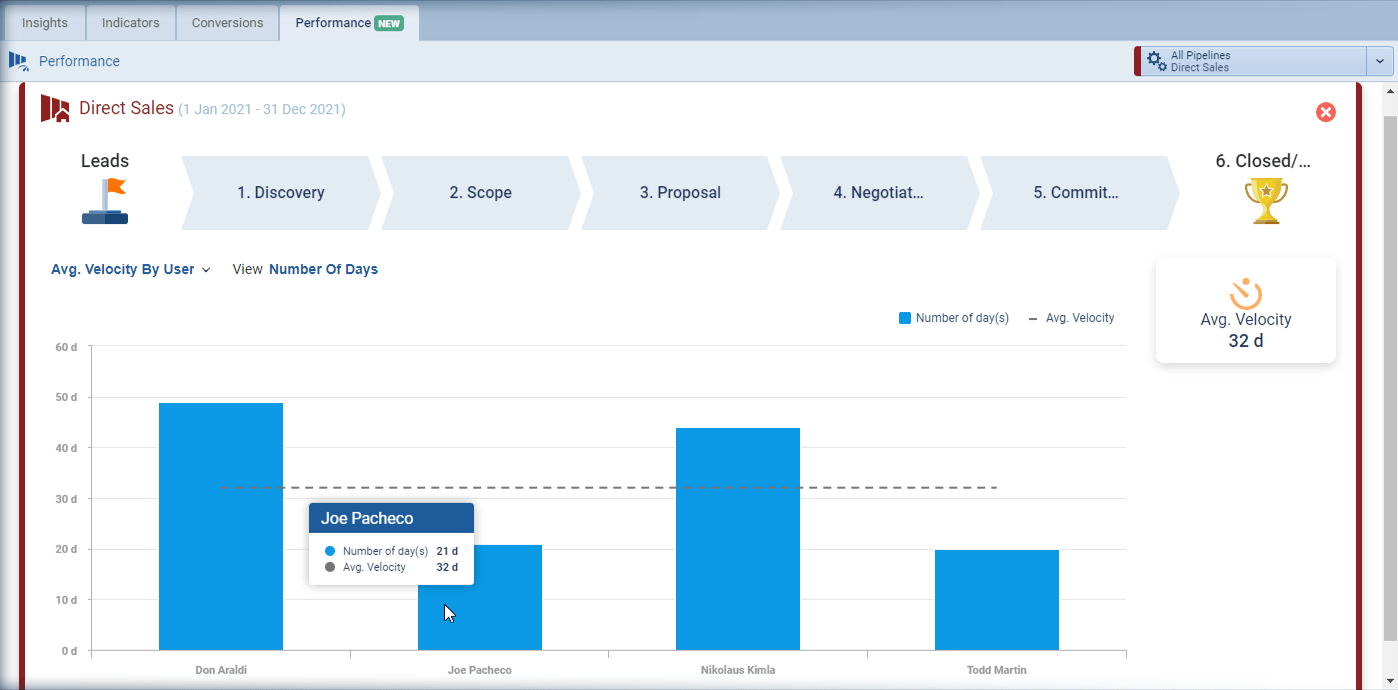Click the pipeline settings gear icon
1398x690 pixels.
[x=1156, y=61]
